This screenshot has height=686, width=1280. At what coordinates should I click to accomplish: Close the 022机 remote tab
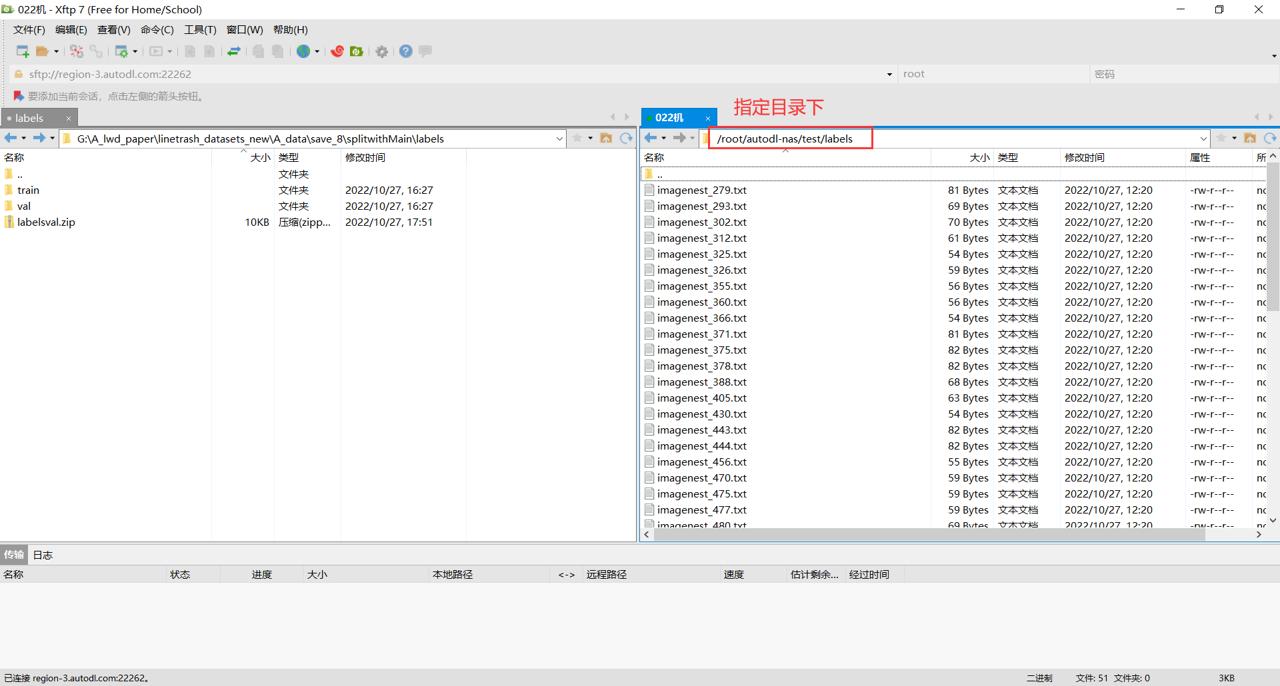click(x=708, y=118)
